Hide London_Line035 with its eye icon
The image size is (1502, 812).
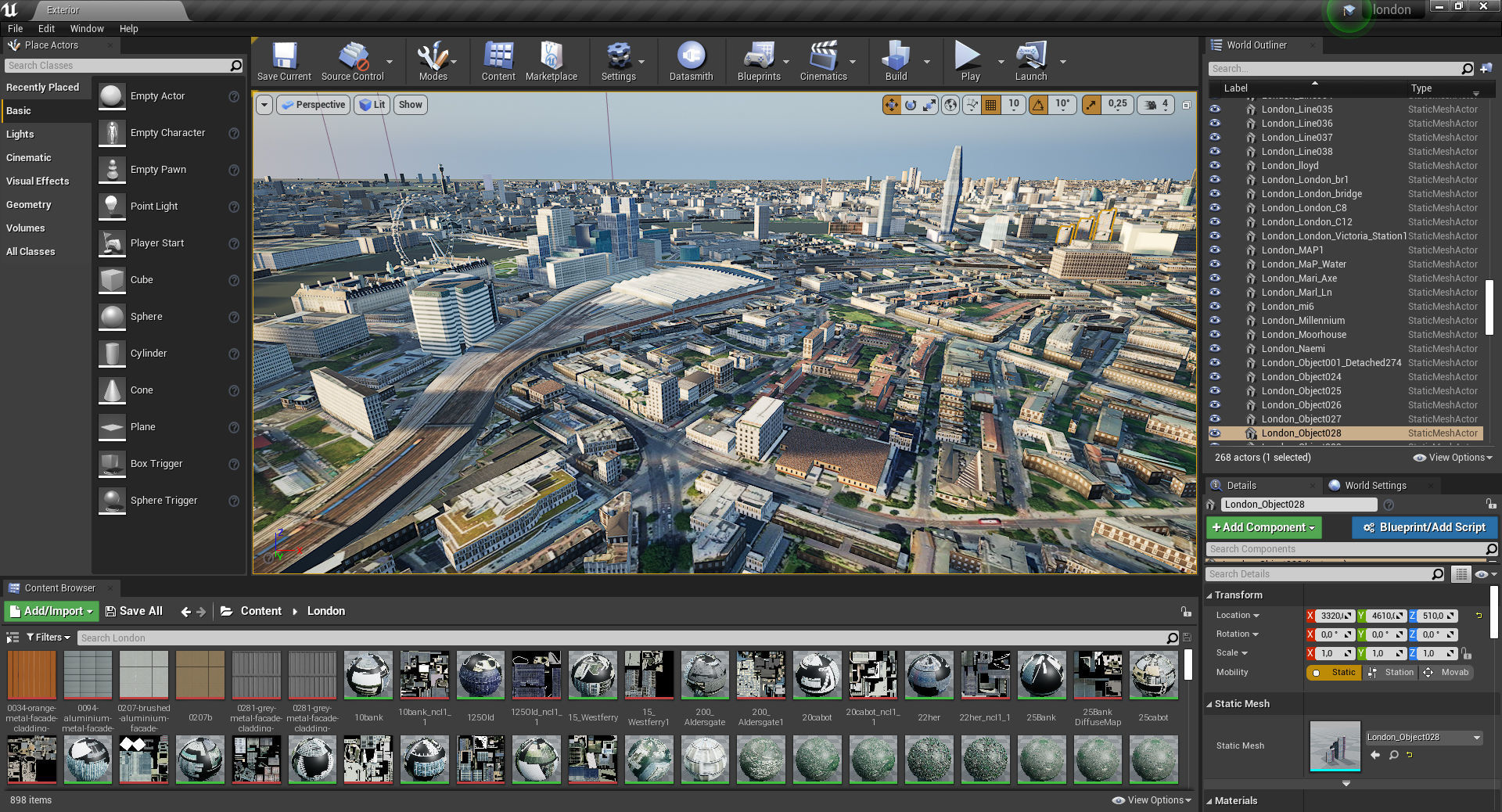(x=1215, y=110)
